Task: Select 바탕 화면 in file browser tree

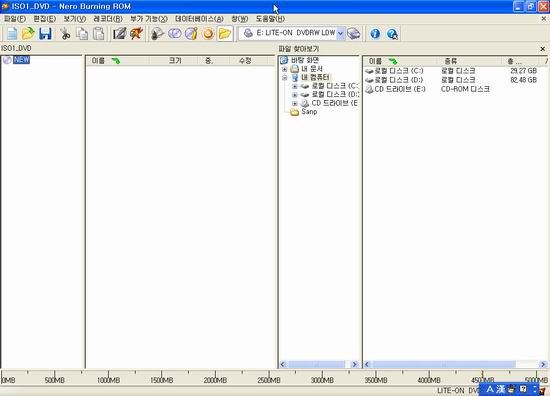Action: tap(304, 60)
